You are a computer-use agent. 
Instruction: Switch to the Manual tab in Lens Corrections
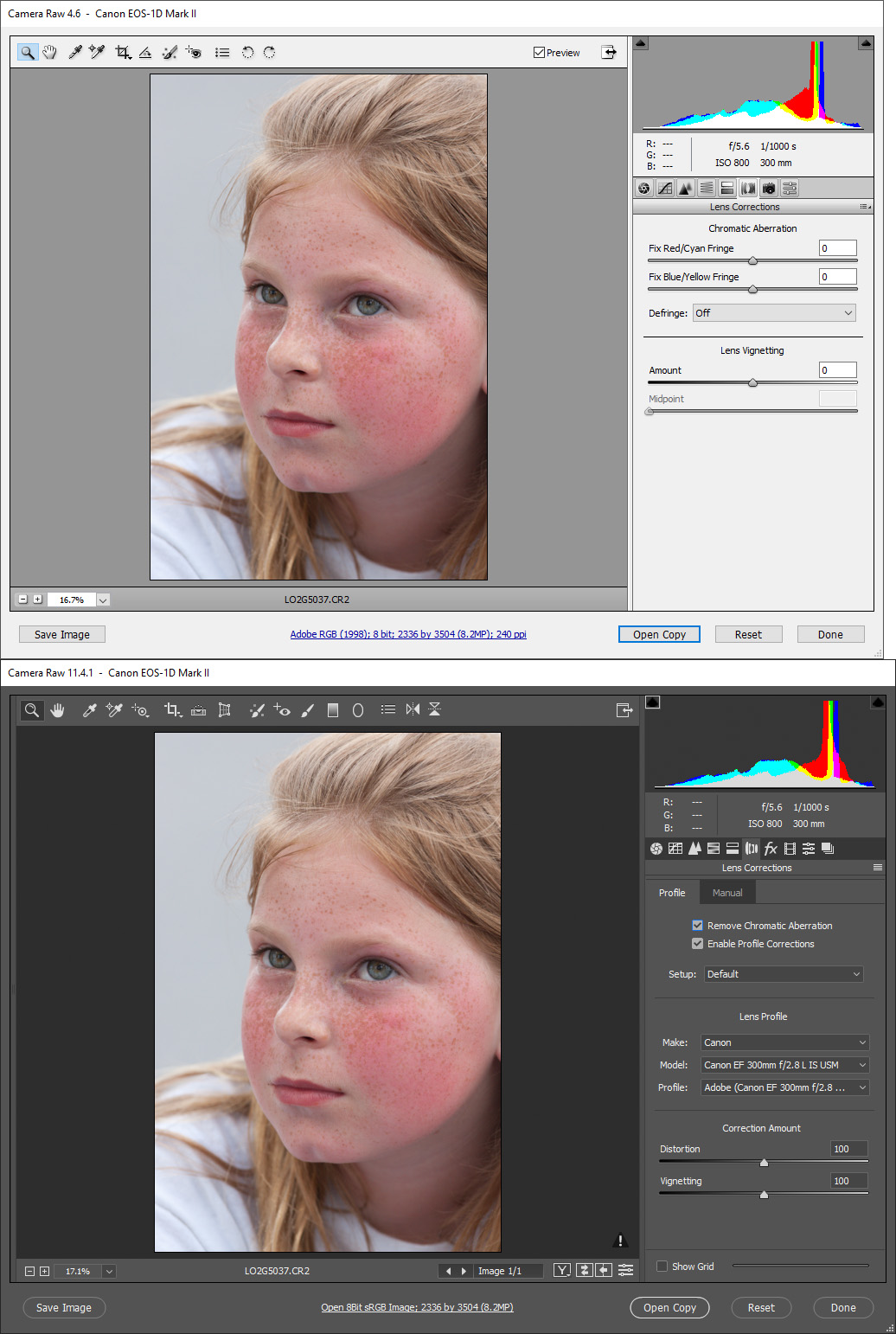(x=726, y=892)
